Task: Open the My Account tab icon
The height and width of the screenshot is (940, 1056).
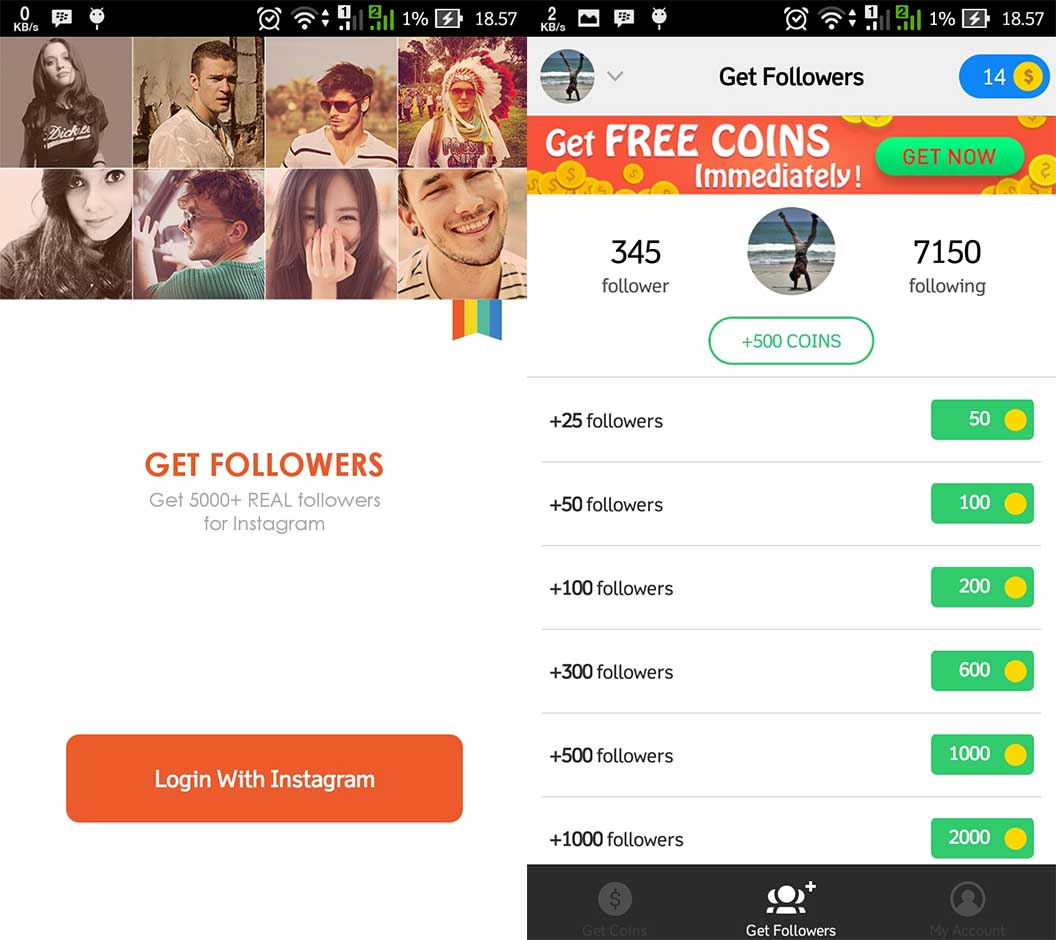Action: (x=967, y=899)
